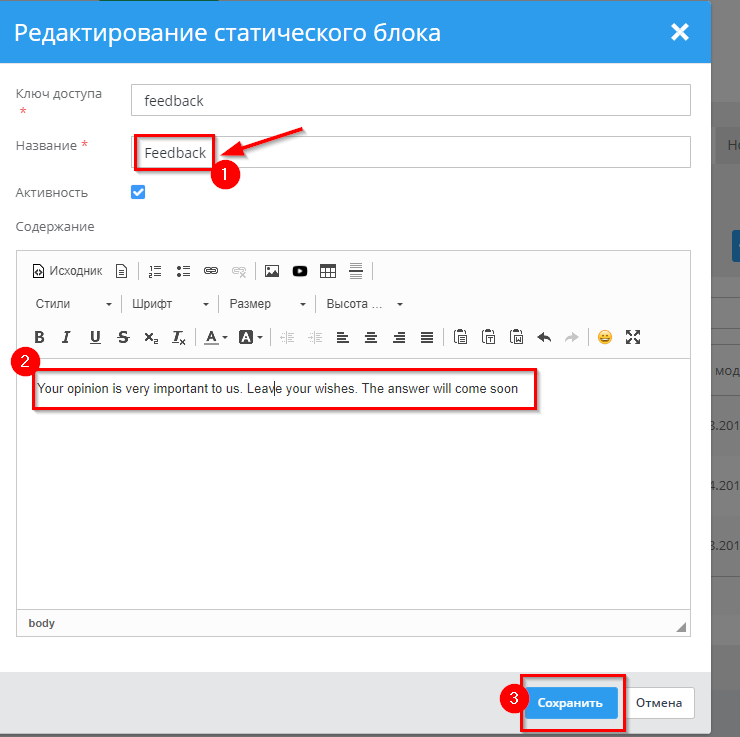Open the text color picker
740x737 pixels.
click(215, 337)
